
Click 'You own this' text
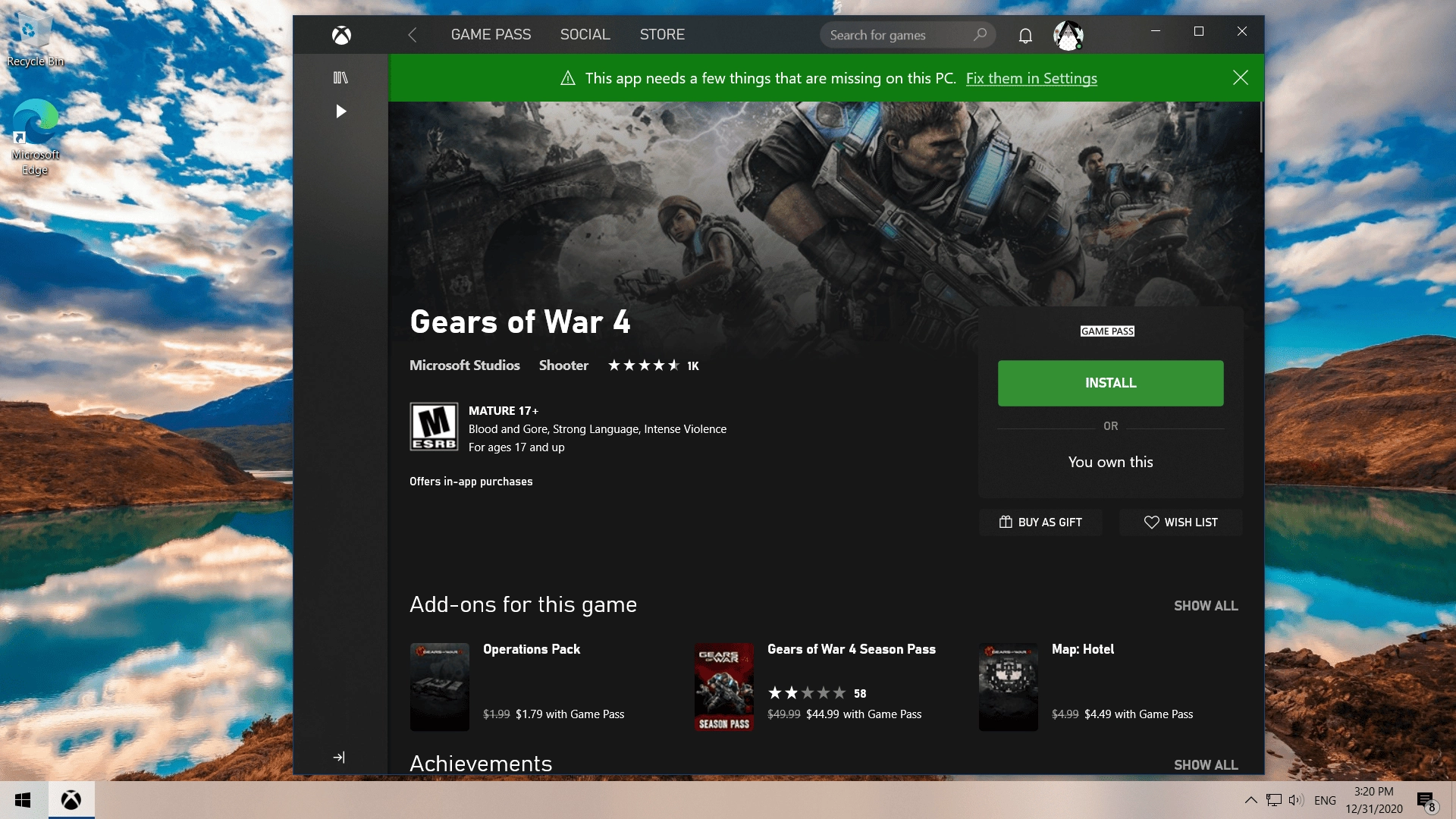click(x=1110, y=462)
